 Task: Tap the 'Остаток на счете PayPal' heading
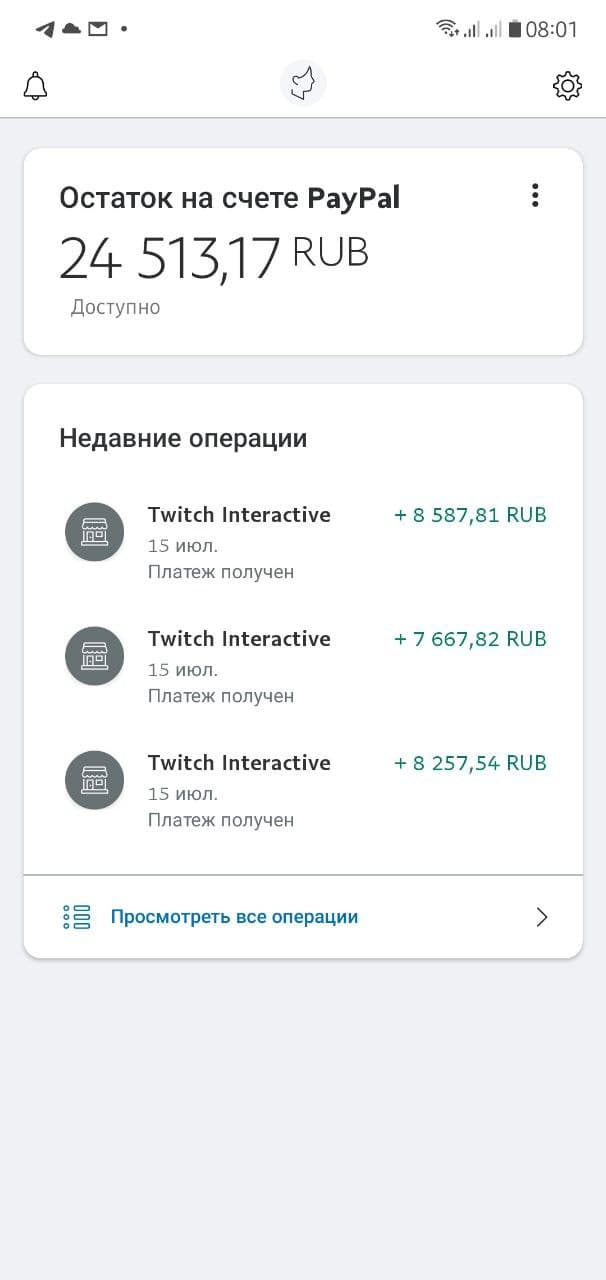pyautogui.click(x=229, y=198)
